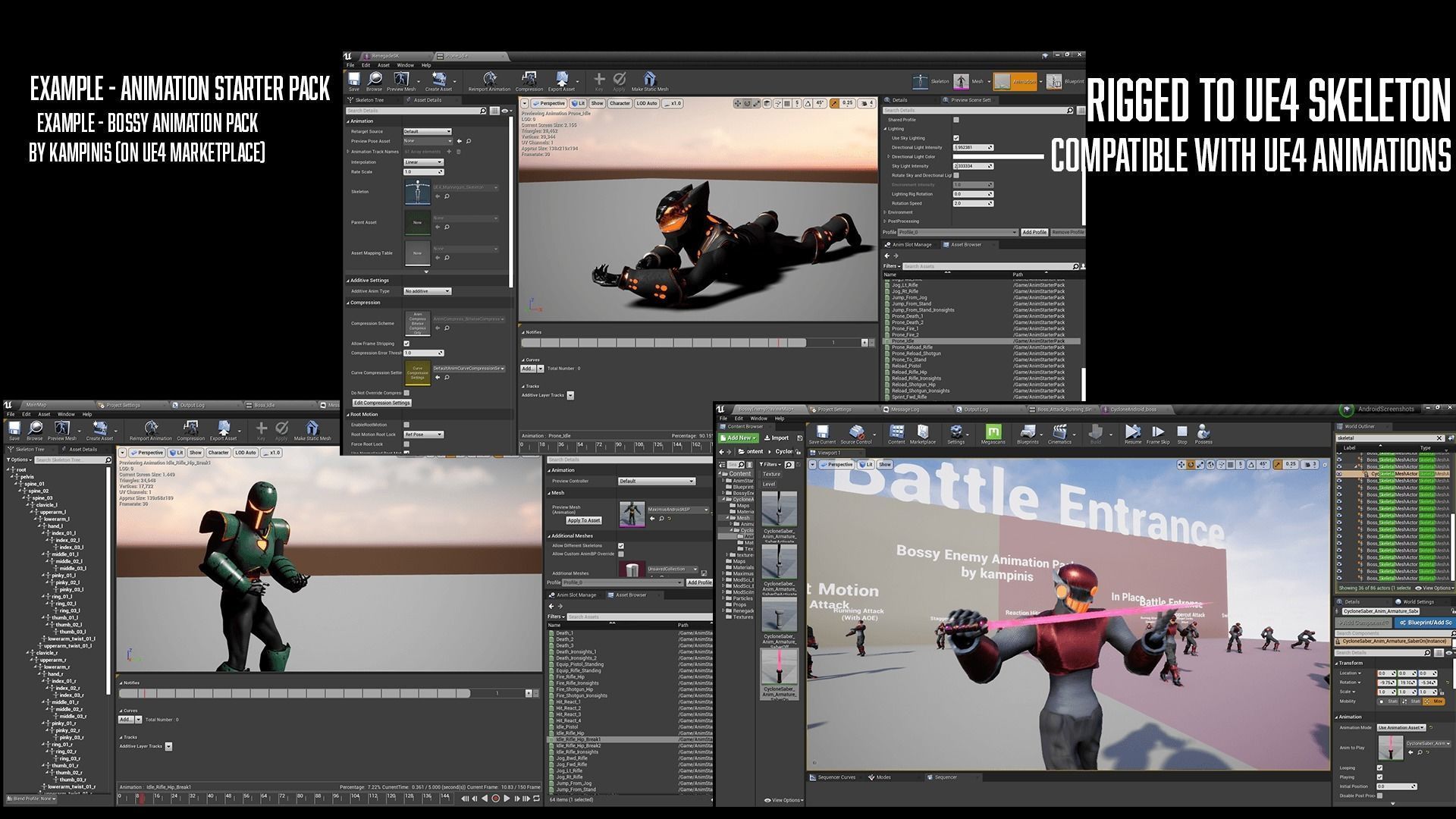Image resolution: width=1456 pixels, height=819 pixels.
Task: Open the Window menu in level editor
Action: pos(758,419)
